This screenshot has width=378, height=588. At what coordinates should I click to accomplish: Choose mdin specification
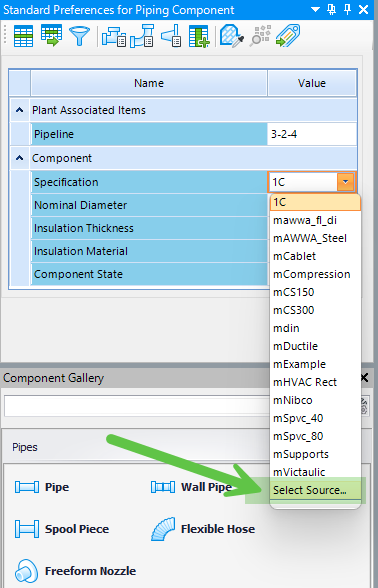point(315,328)
